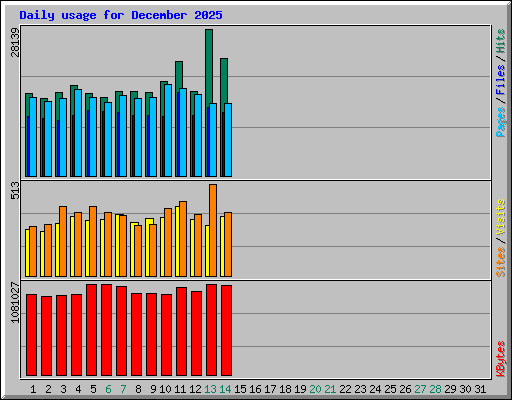
Task: Click day label 23 on the x-axis
Action: [360, 389]
